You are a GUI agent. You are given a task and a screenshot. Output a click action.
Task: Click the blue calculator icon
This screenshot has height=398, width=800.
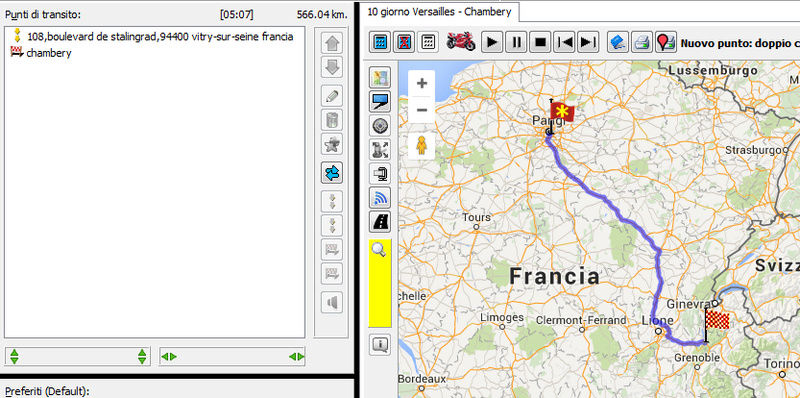click(x=380, y=42)
